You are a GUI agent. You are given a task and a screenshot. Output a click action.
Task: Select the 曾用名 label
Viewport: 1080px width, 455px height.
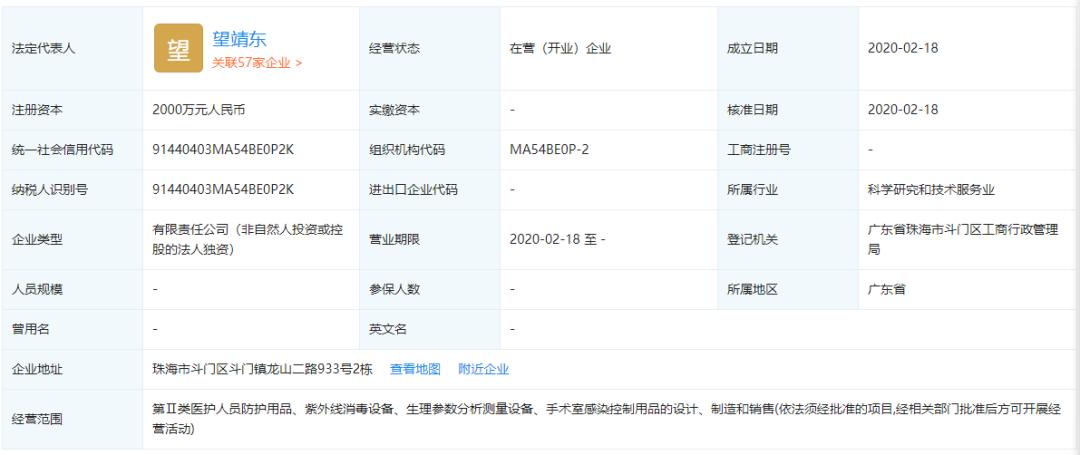31,329
